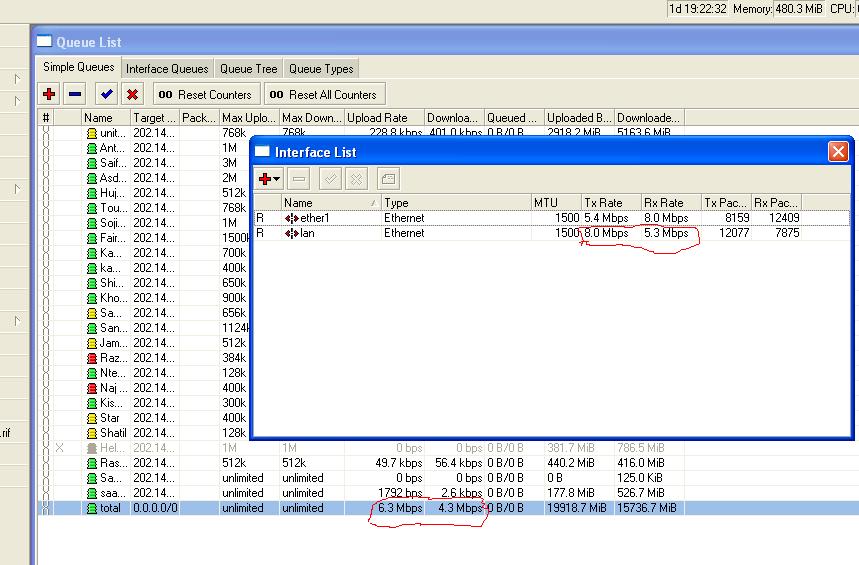Click the green queue icon of 'saa...'
The image size is (859, 565).
point(92,493)
